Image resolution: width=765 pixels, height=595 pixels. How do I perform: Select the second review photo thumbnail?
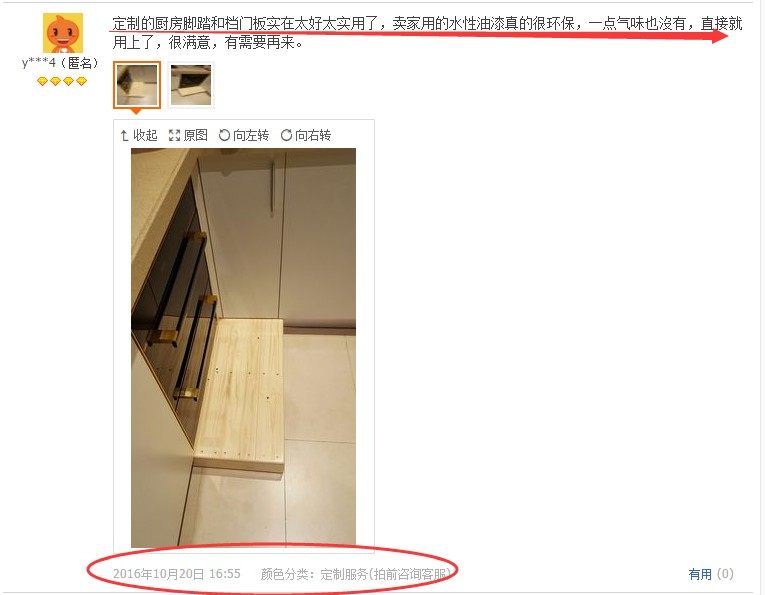(191, 85)
